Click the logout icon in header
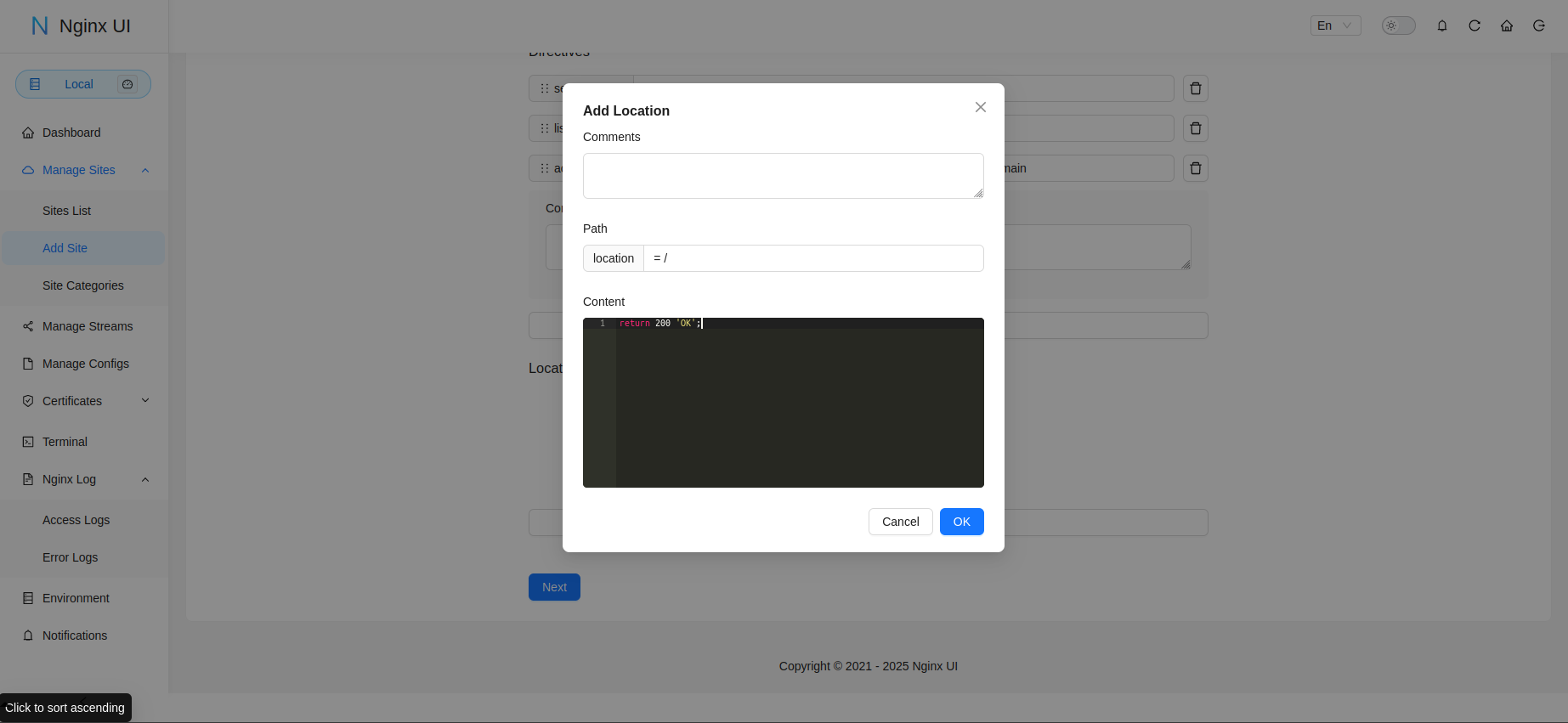 [x=1539, y=25]
